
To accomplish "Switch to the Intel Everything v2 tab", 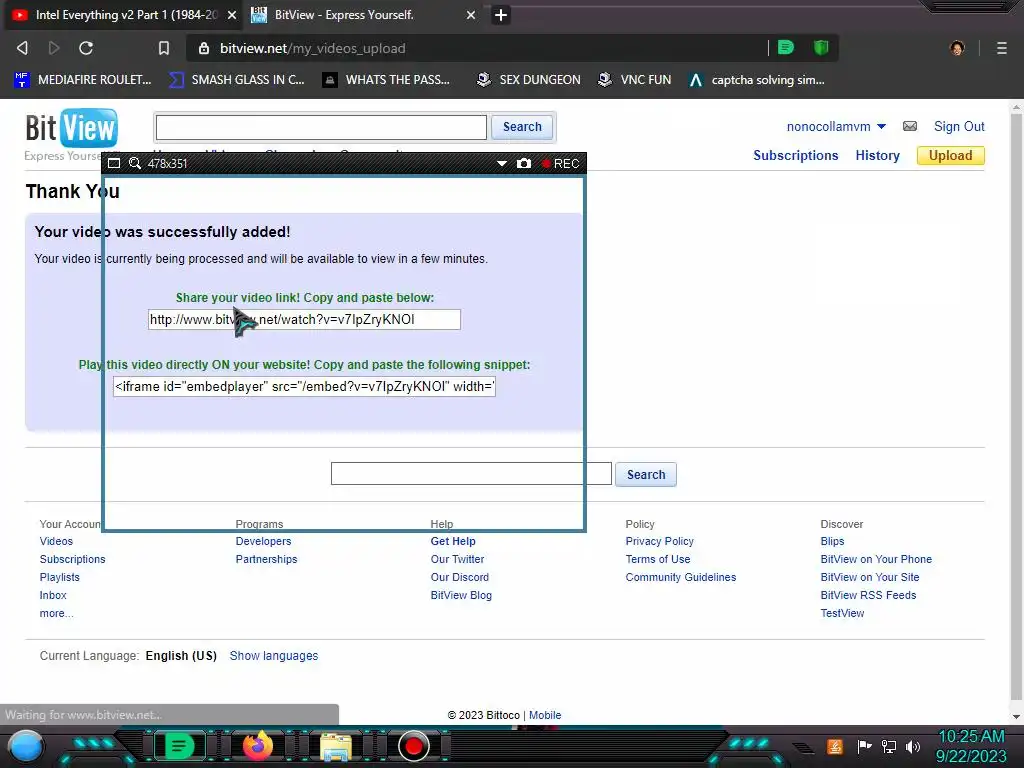I will 124,15.
